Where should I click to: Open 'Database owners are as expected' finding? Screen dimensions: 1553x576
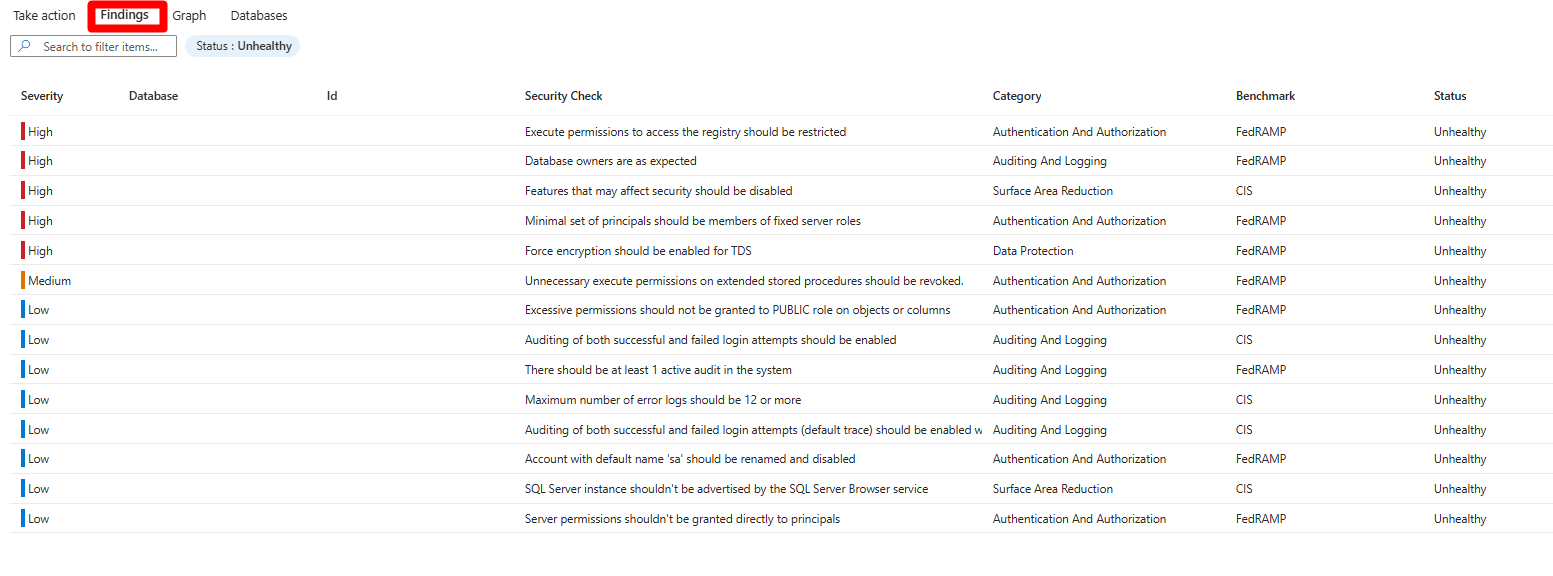click(611, 161)
